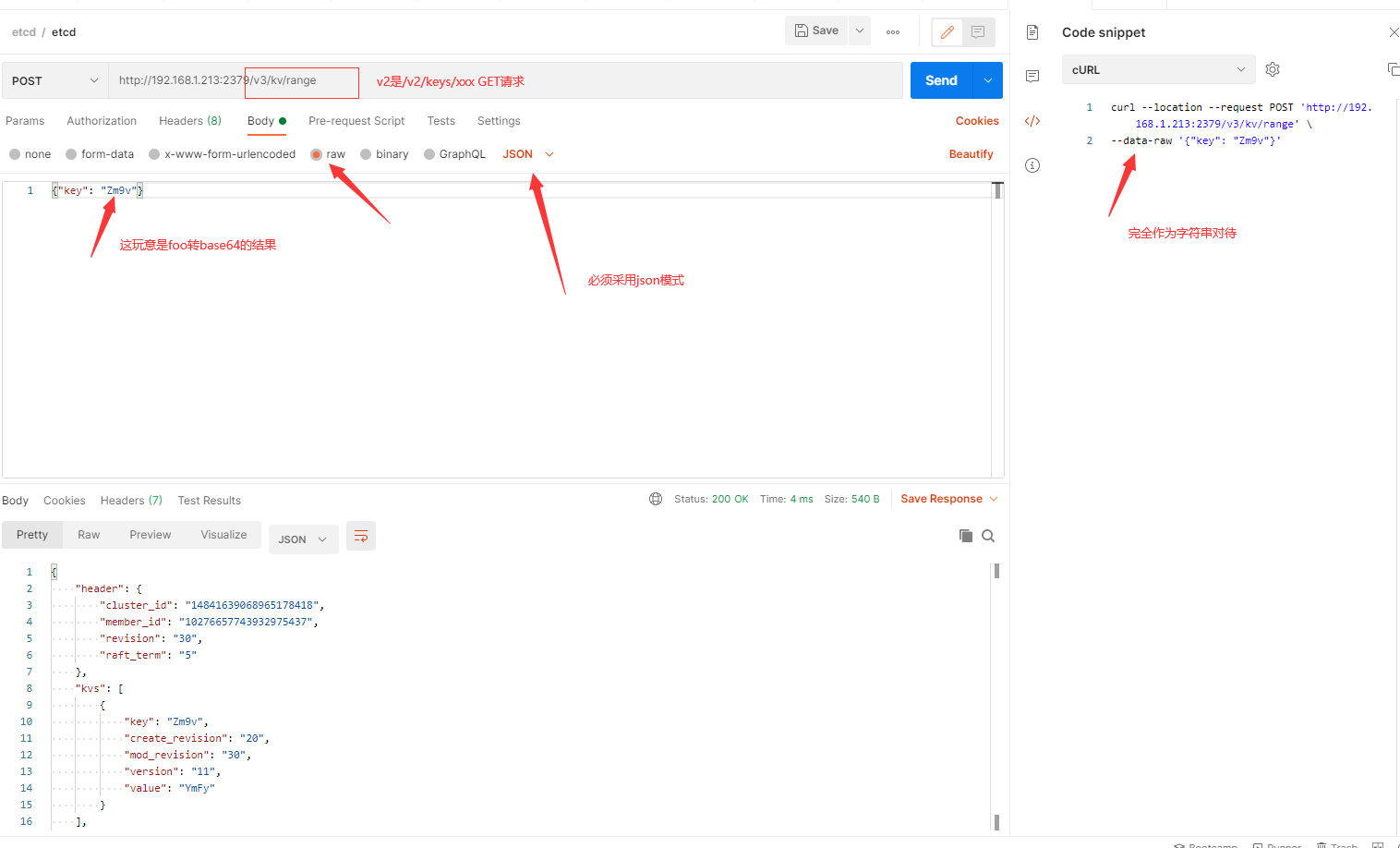This screenshot has width=1400, height=848.
Task: Switch to the Headers (8) tab
Action: pyautogui.click(x=189, y=120)
